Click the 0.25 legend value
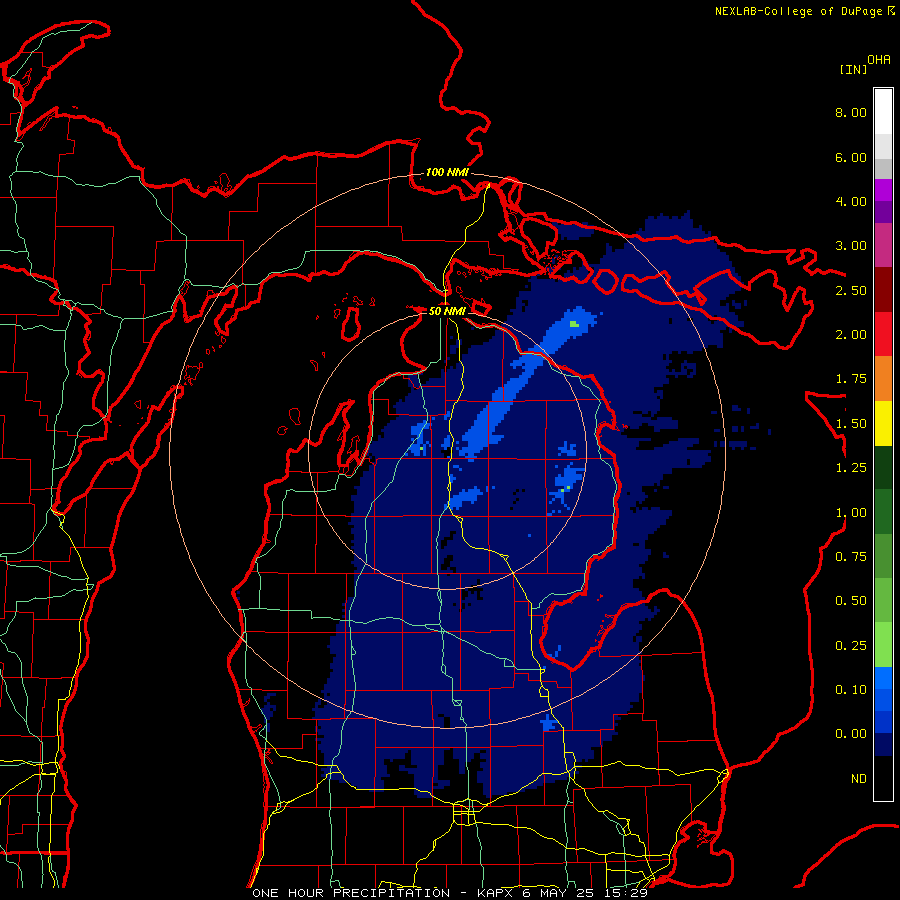Screen dimensions: 900x900 [x=851, y=646]
